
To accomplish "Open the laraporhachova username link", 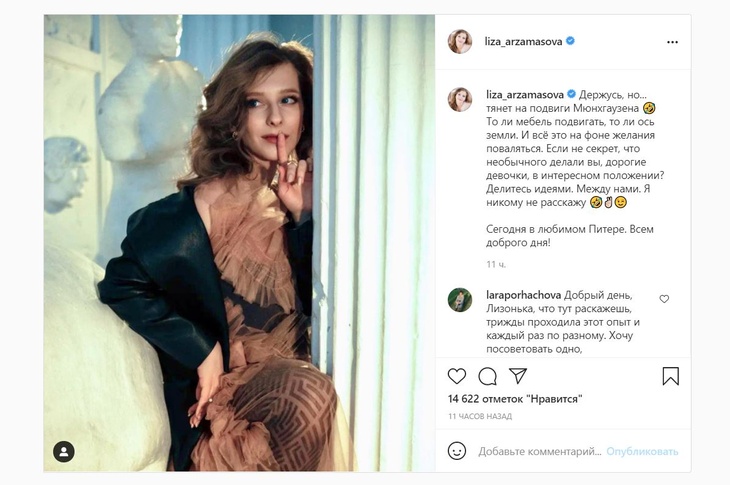I will tap(522, 296).
